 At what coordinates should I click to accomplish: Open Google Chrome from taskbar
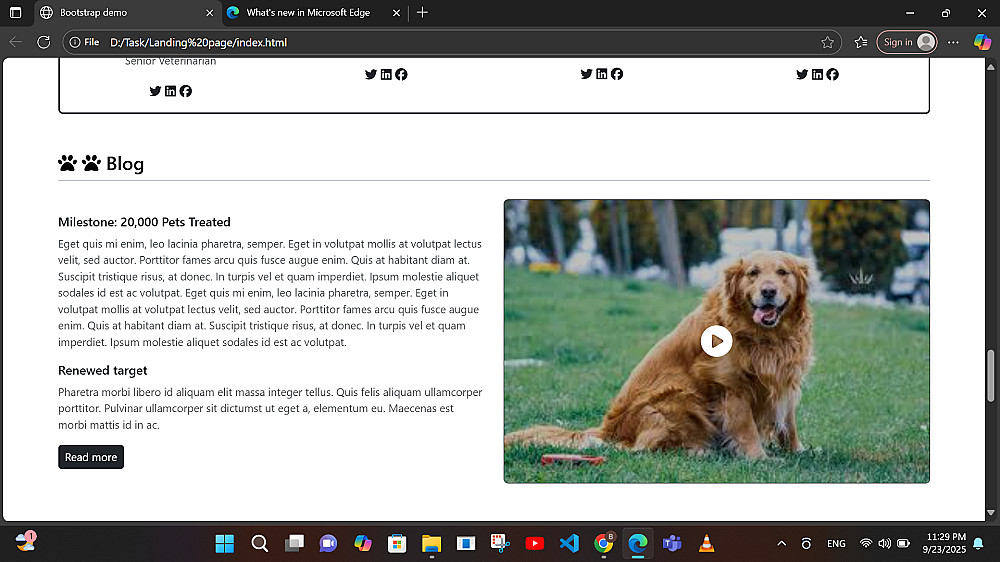(603, 544)
